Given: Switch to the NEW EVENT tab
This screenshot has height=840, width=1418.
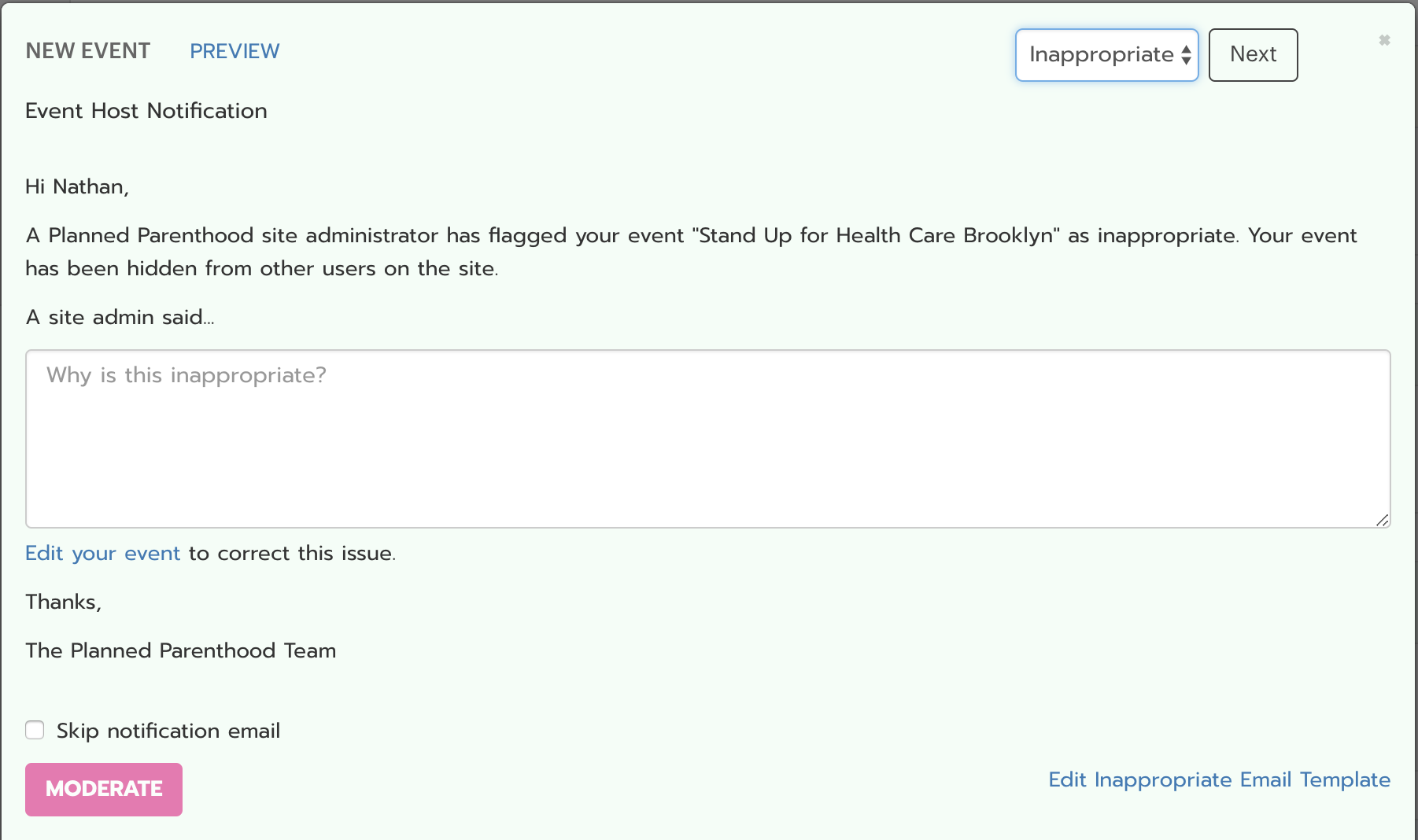Looking at the screenshot, I should (88, 51).
